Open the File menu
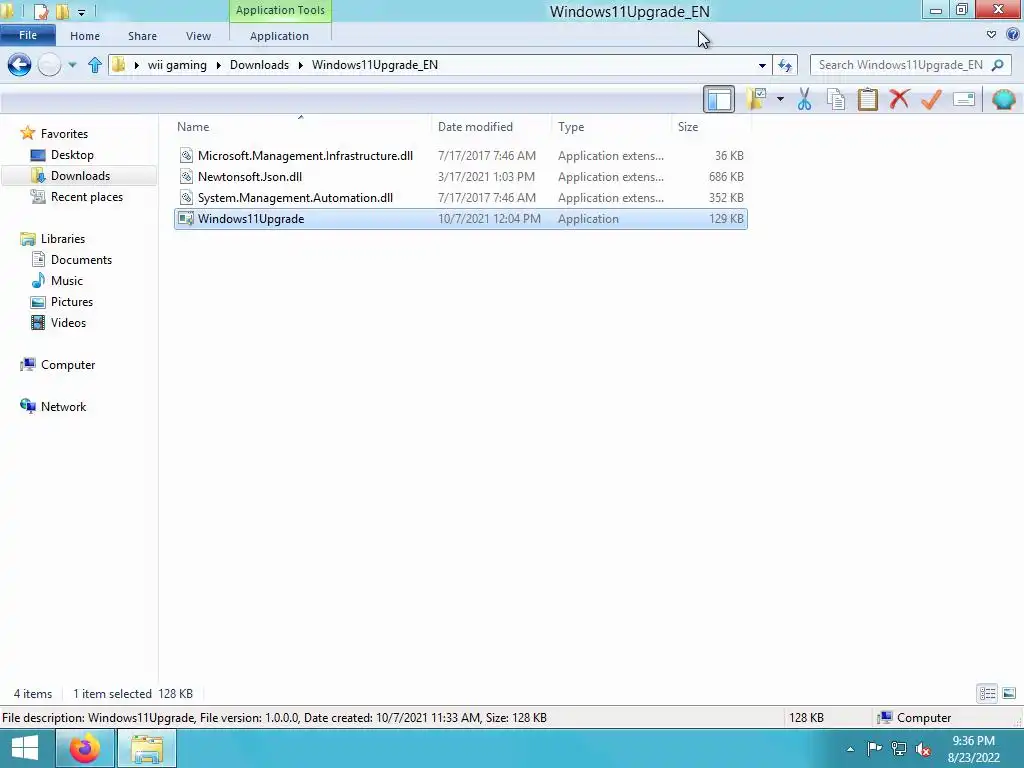The image size is (1024, 768). [27, 35]
